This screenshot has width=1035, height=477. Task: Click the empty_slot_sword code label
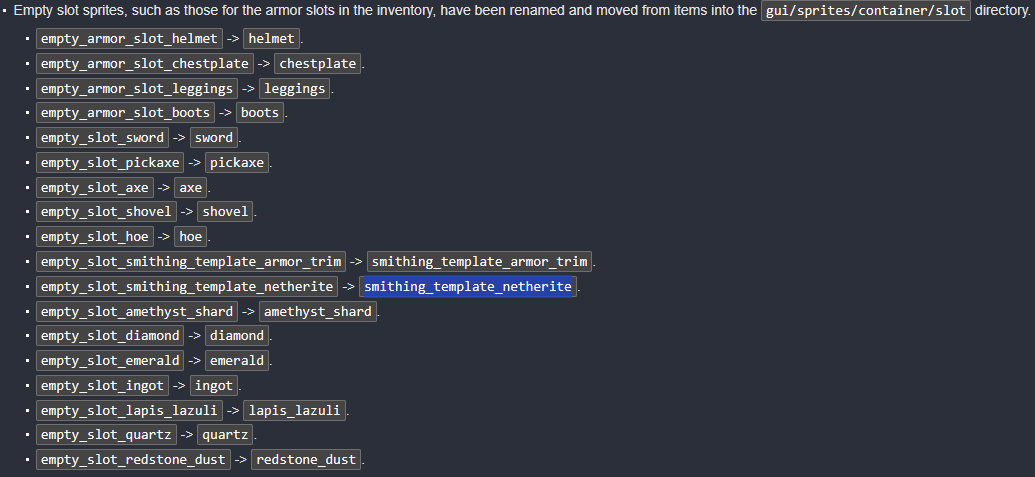pos(101,138)
